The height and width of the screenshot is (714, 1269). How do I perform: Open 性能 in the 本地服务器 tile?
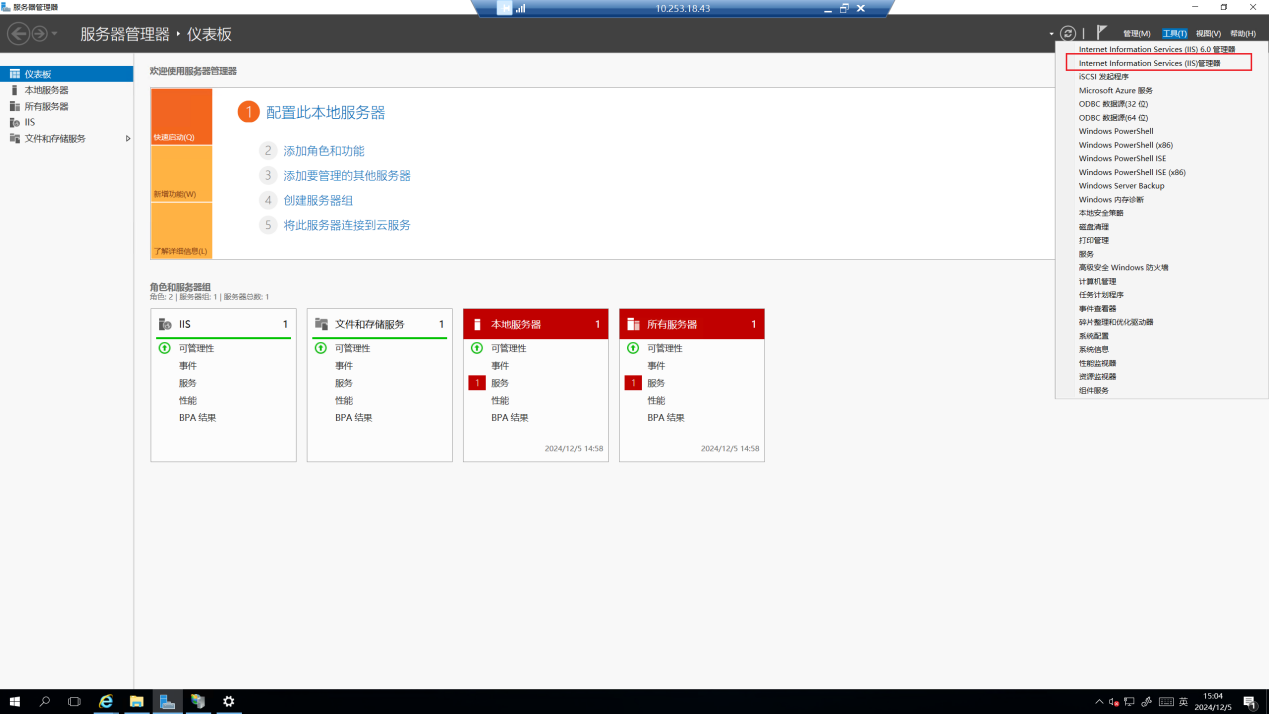(500, 401)
